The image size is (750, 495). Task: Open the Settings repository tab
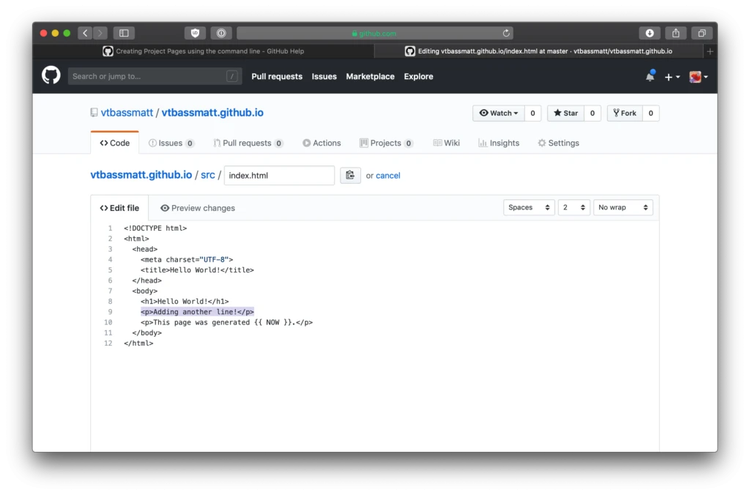[558, 143]
